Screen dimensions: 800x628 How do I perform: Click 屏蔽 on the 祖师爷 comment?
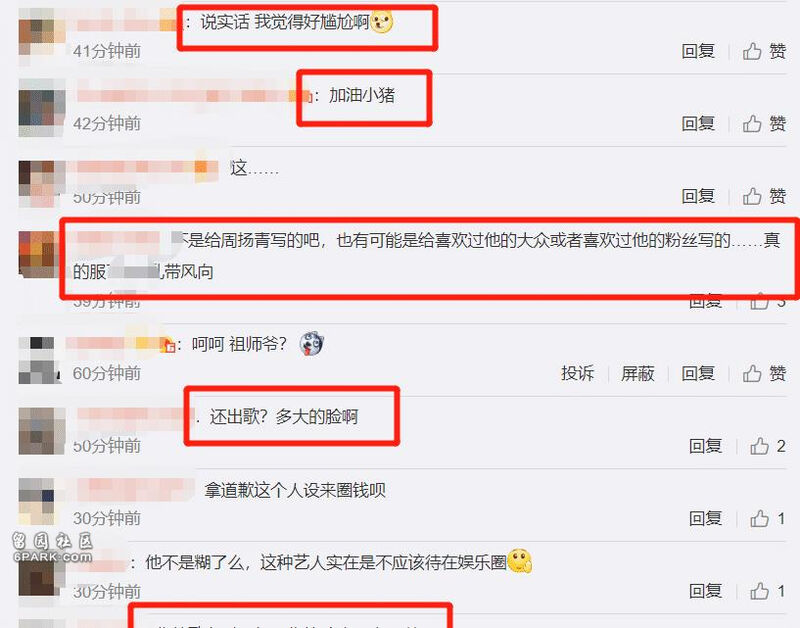tap(638, 373)
